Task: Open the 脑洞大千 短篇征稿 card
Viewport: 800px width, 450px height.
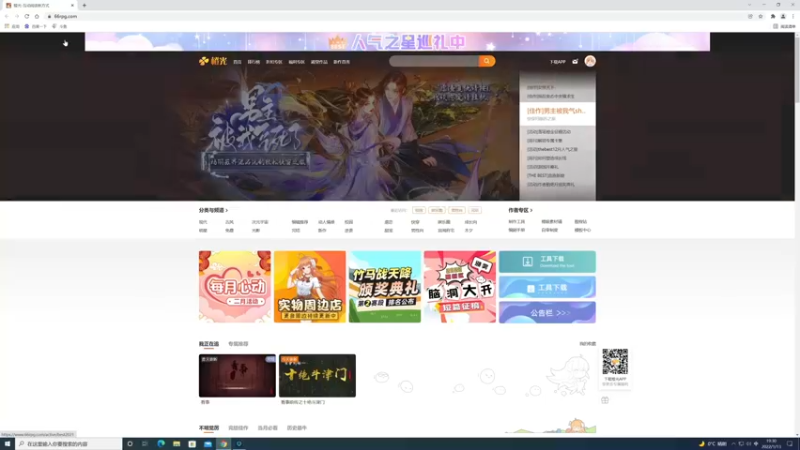Action: [x=460, y=287]
